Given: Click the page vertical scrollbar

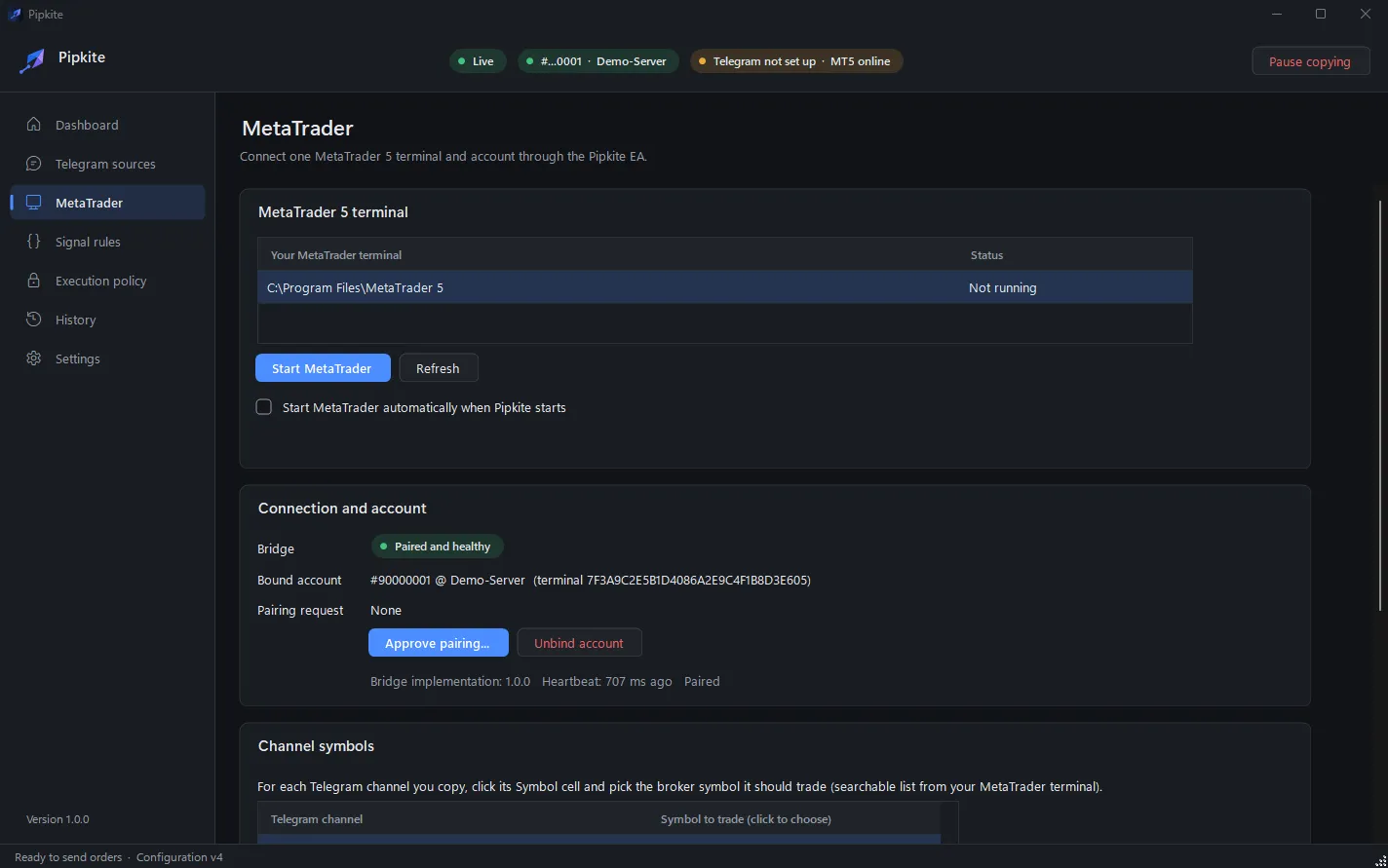Looking at the screenshot, I should 1380,405.
